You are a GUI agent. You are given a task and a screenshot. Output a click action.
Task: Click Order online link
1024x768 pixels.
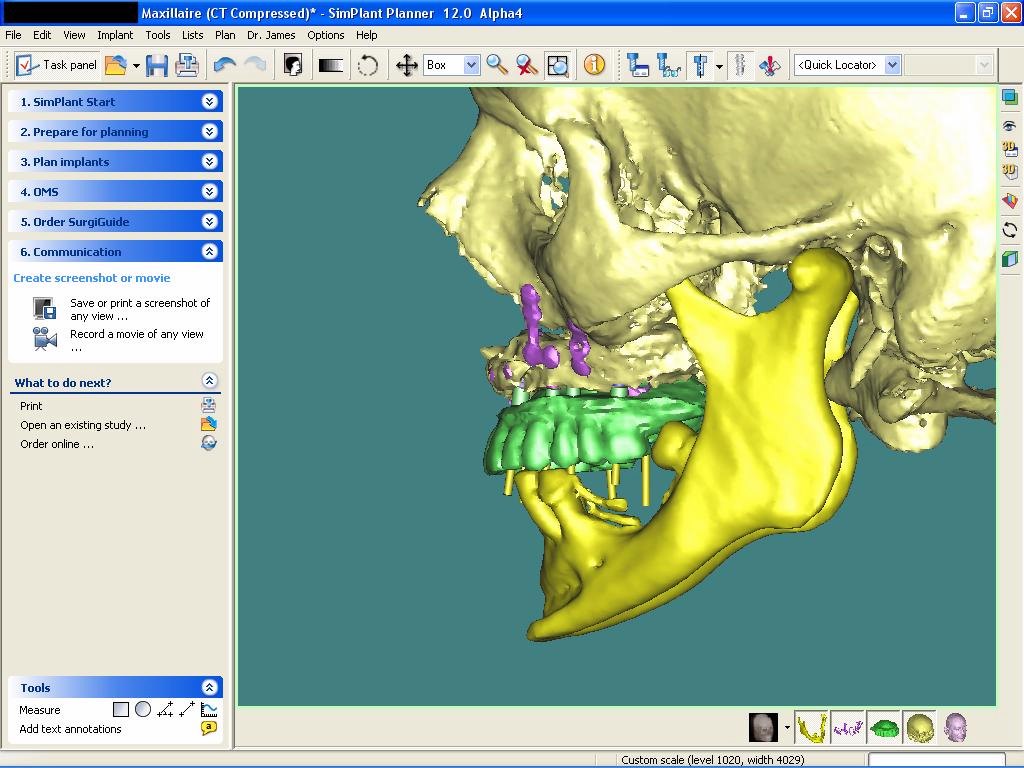57,444
